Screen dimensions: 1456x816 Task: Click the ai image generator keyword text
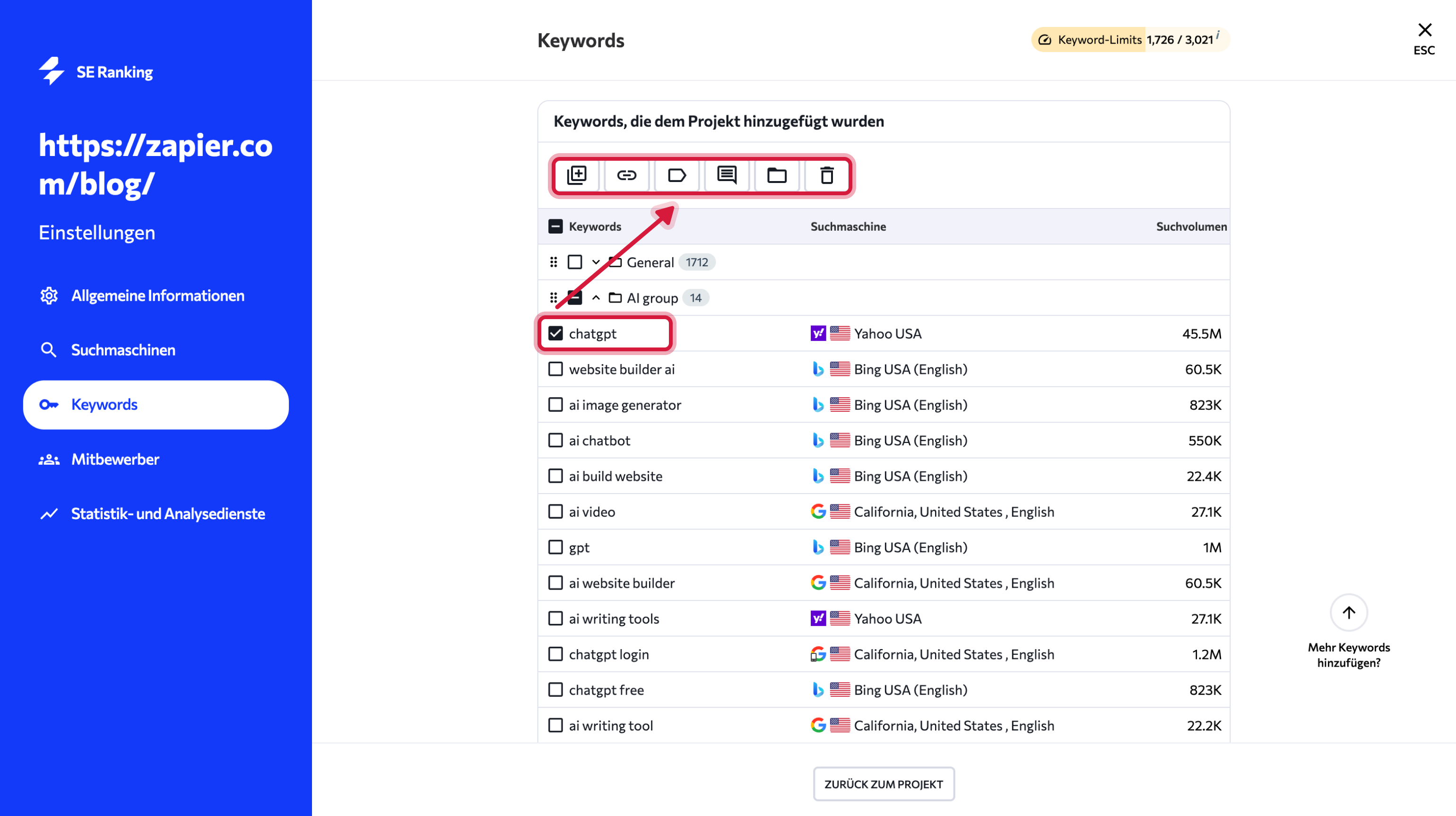click(x=624, y=405)
